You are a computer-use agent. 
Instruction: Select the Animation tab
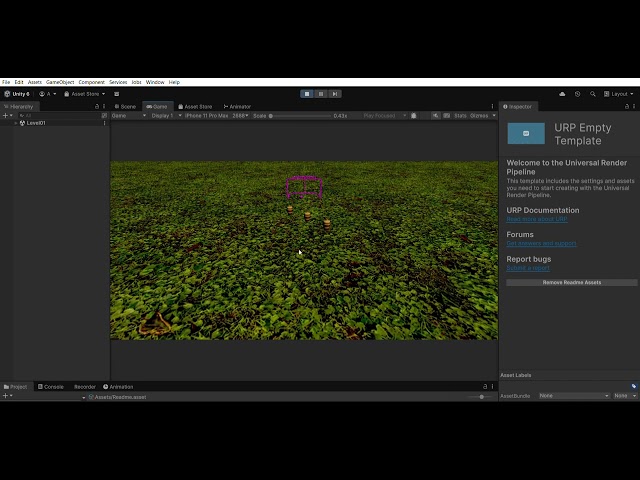pos(118,387)
